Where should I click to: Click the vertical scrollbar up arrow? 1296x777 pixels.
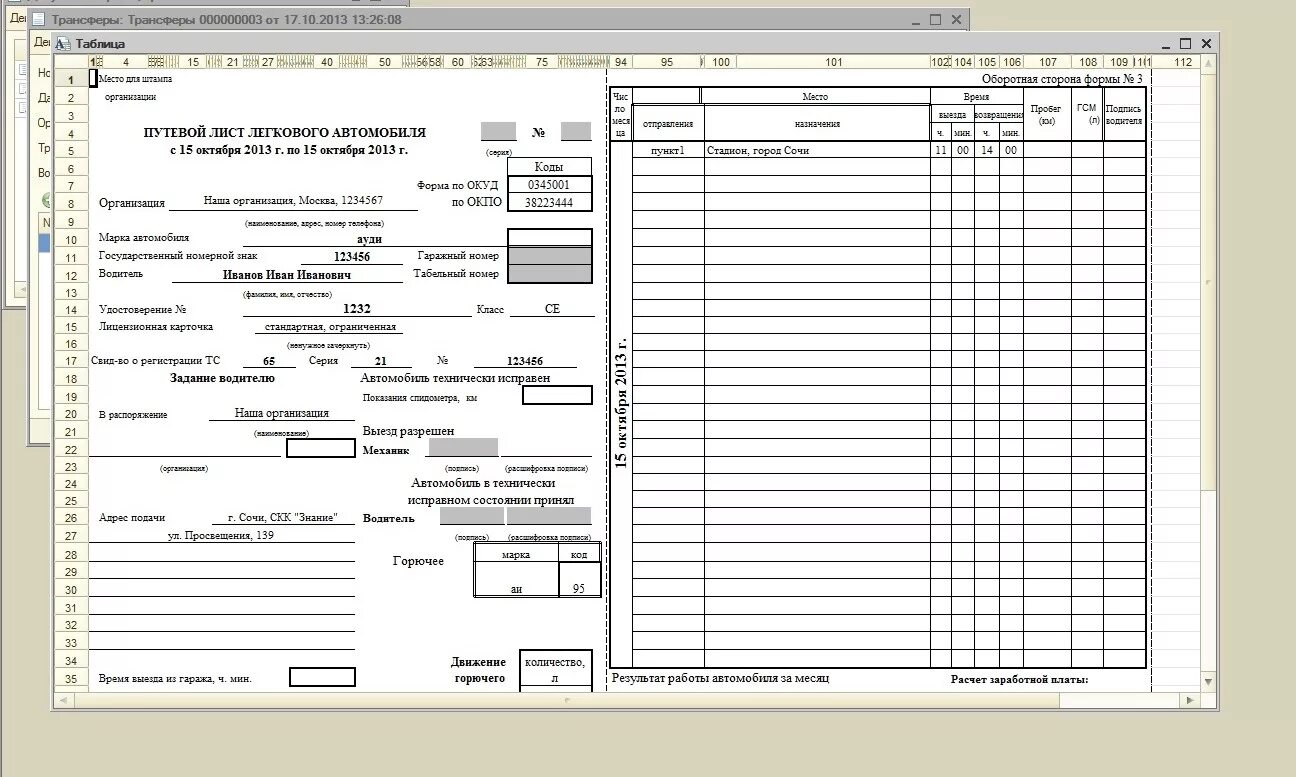tap(1209, 62)
